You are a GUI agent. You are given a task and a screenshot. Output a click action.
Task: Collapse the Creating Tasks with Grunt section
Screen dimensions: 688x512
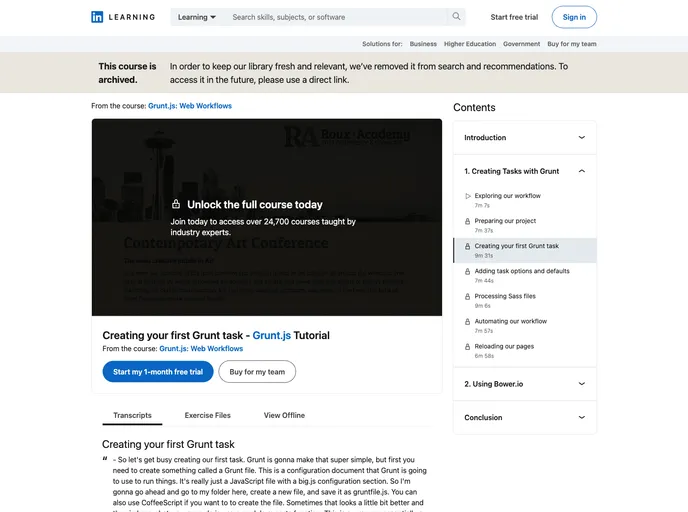(x=524, y=171)
